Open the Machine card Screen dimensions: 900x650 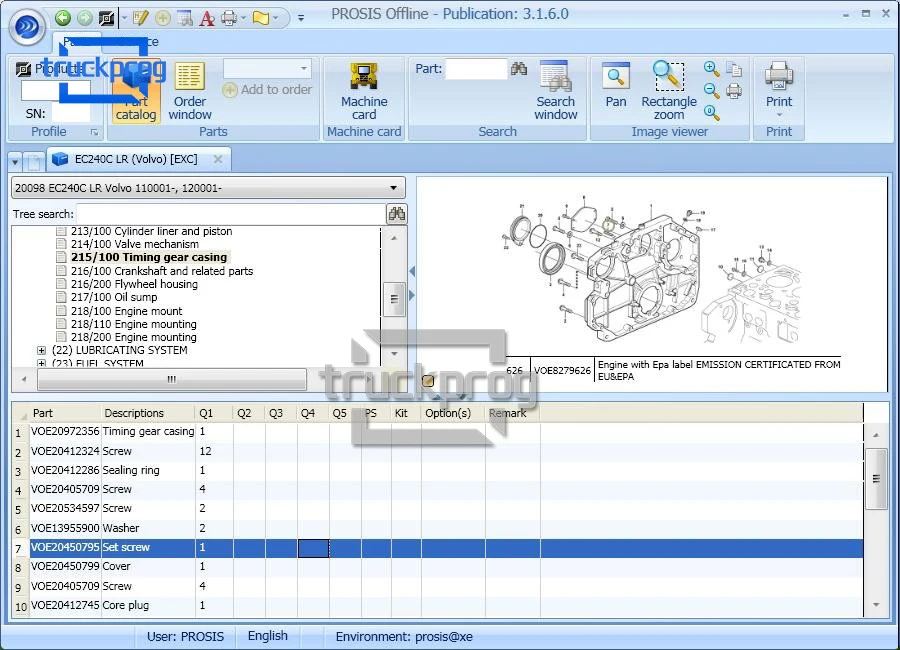(x=364, y=92)
